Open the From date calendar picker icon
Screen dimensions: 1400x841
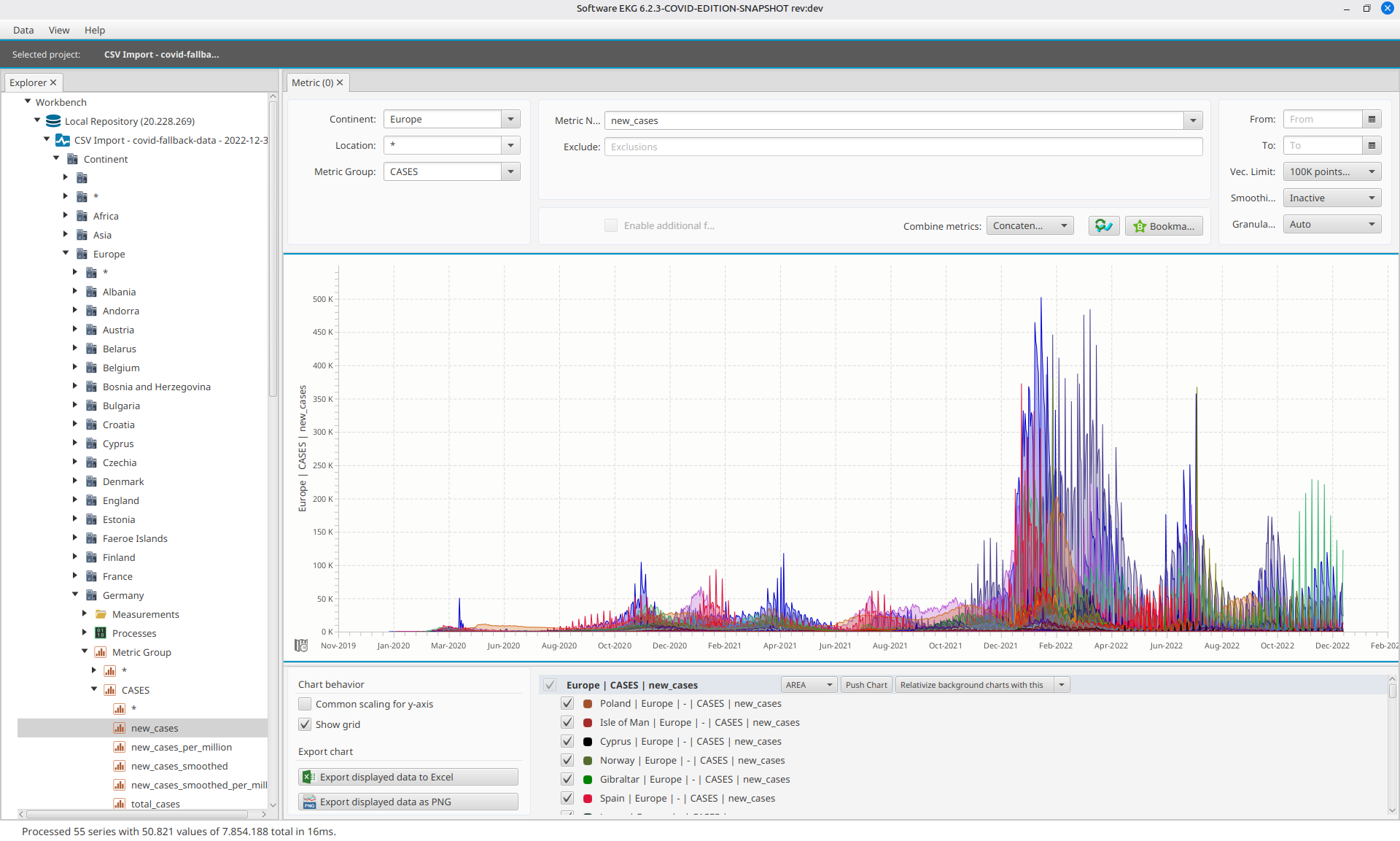click(x=1372, y=120)
